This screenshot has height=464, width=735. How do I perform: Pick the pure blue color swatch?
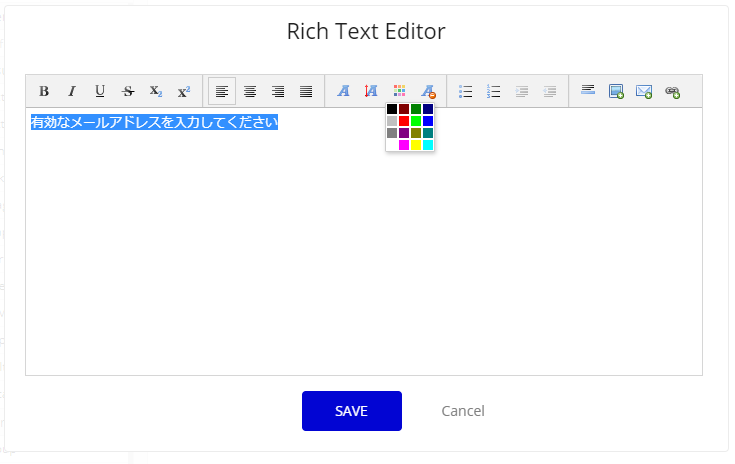coord(428,121)
